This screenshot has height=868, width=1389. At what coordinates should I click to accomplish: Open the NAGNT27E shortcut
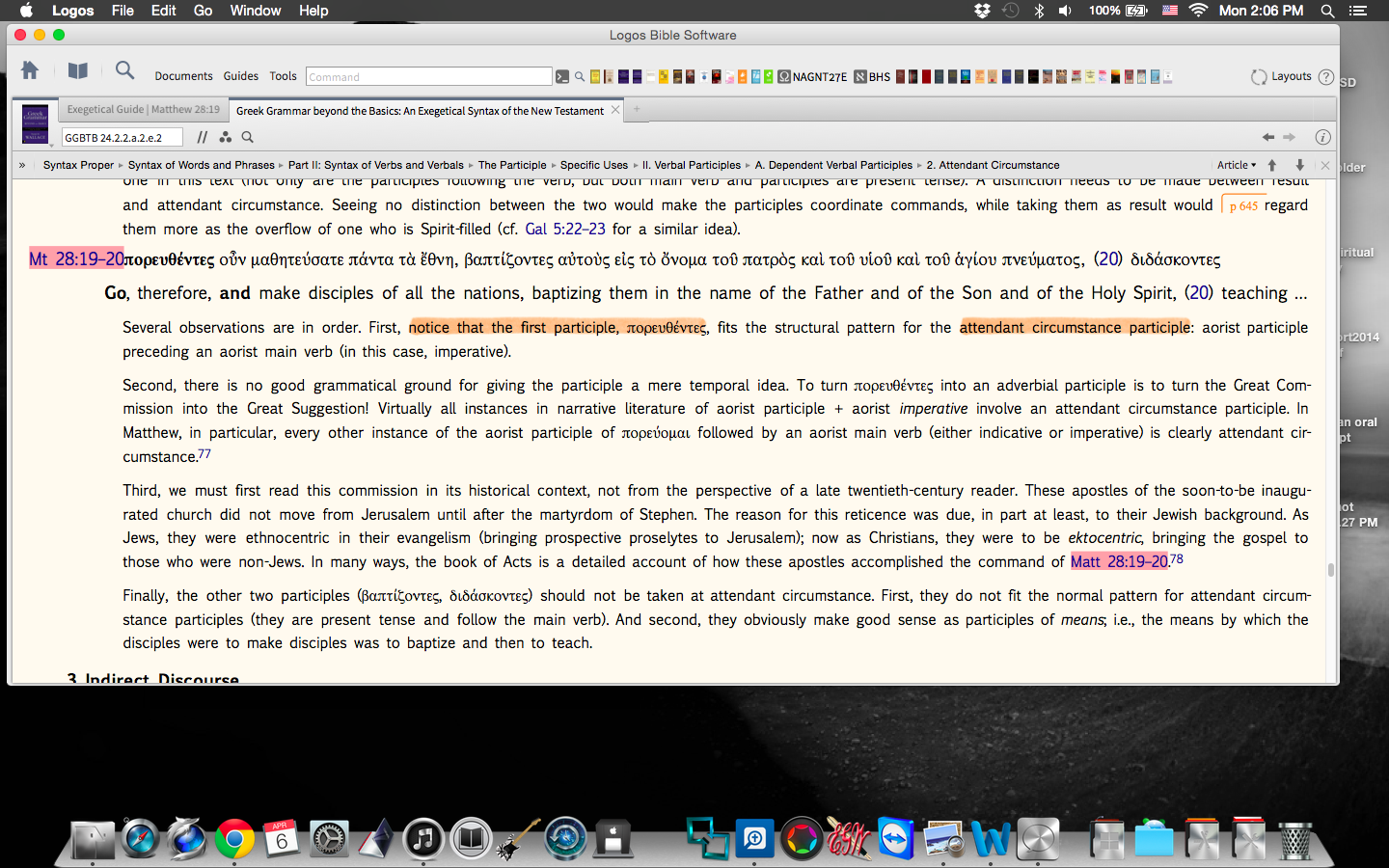813,76
